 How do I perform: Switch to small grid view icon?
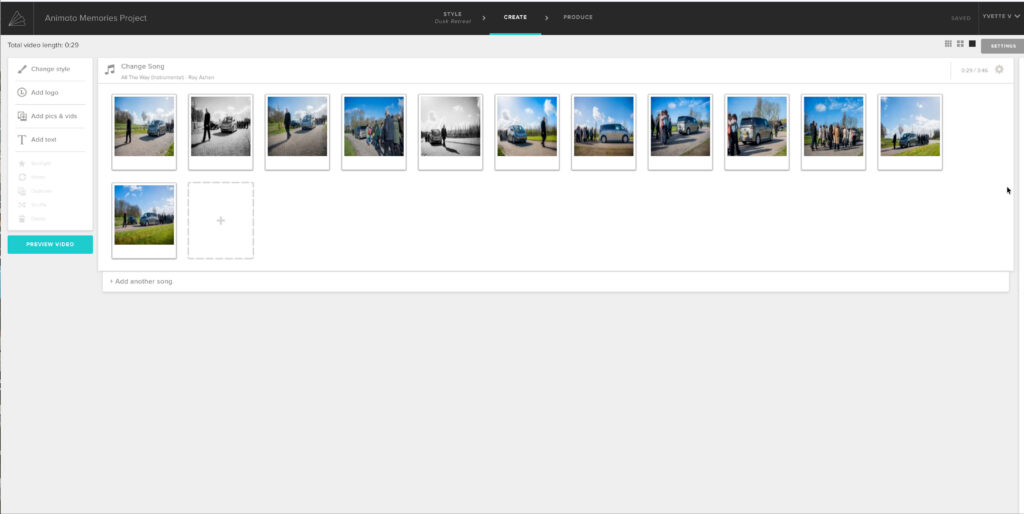pyautogui.click(x=948, y=44)
